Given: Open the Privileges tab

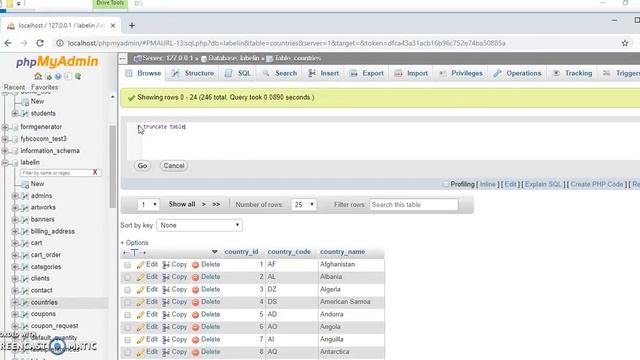Looking at the screenshot, I should (x=461, y=73).
